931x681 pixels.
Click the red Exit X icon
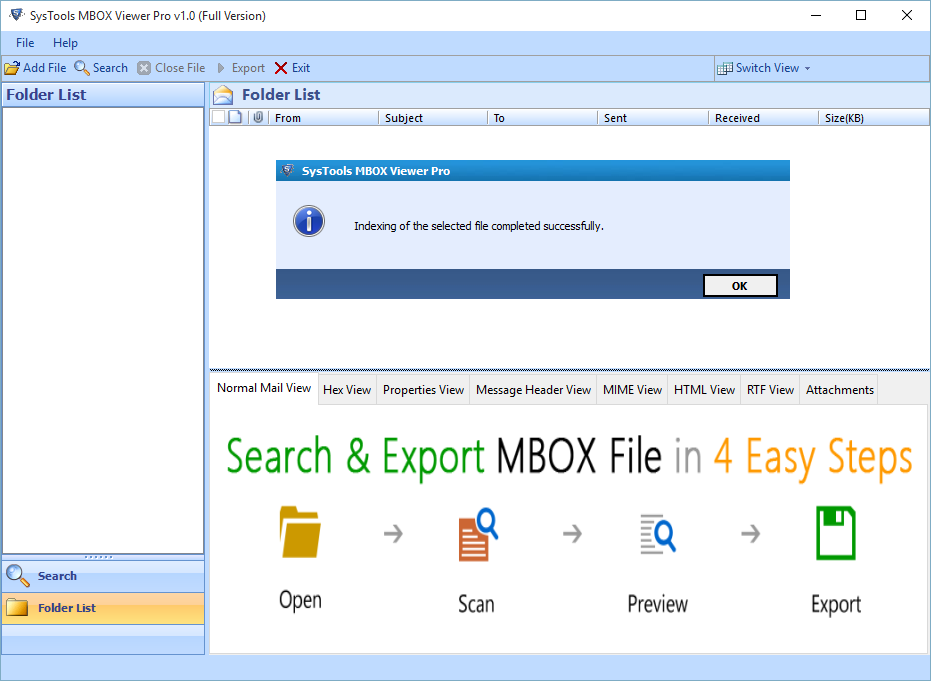coord(281,68)
